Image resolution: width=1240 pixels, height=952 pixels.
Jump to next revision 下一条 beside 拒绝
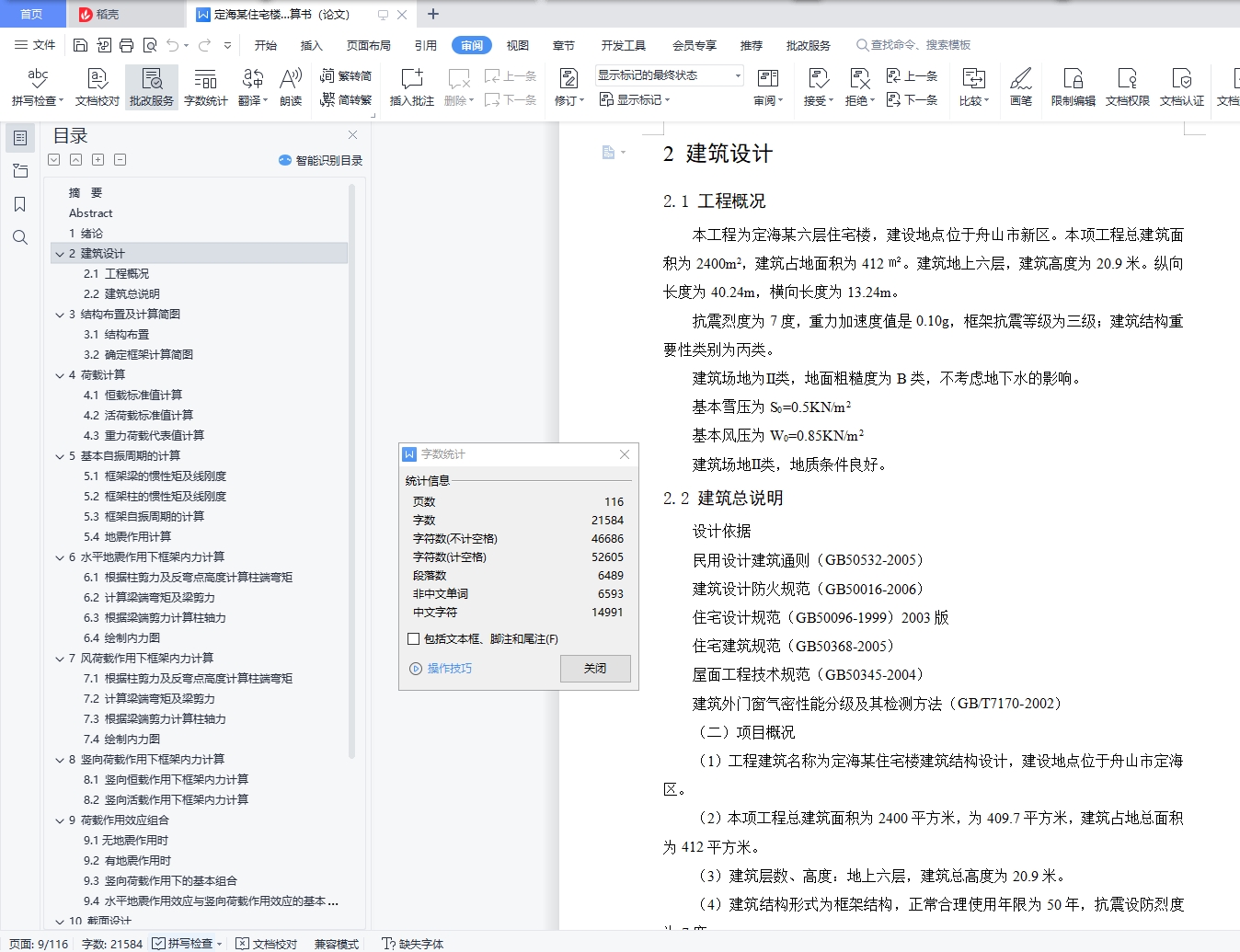[912, 99]
